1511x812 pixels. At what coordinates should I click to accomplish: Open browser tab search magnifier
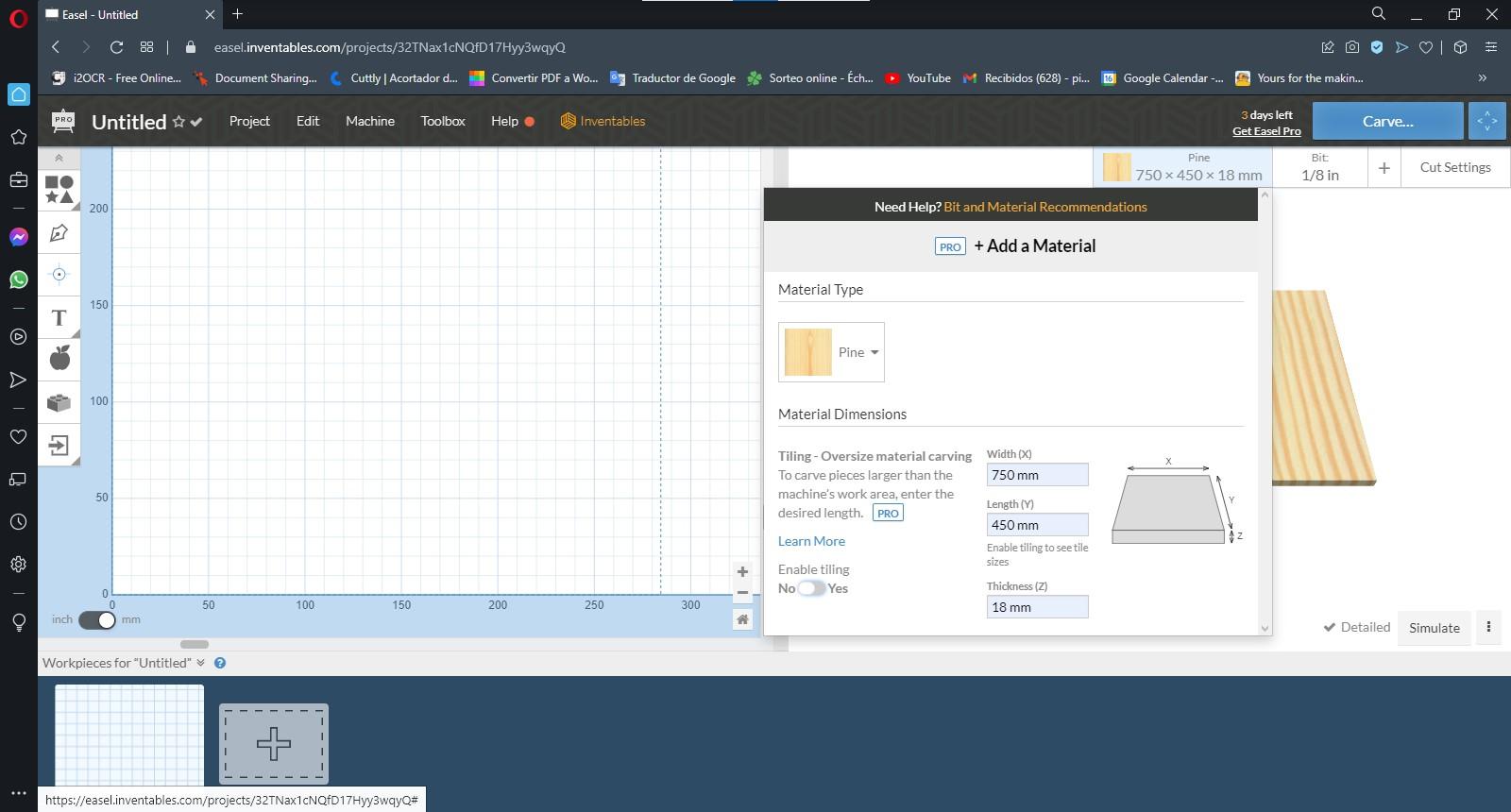point(1379,14)
